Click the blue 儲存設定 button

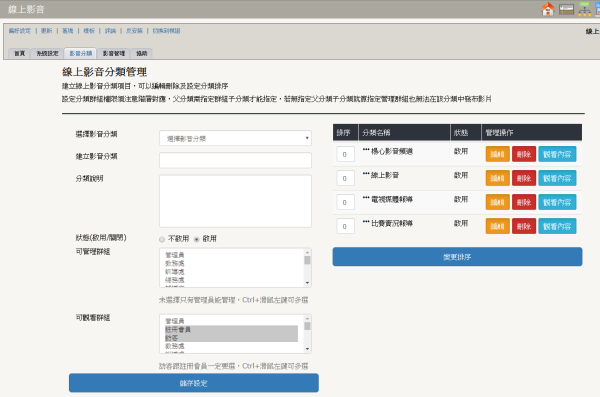tap(194, 383)
